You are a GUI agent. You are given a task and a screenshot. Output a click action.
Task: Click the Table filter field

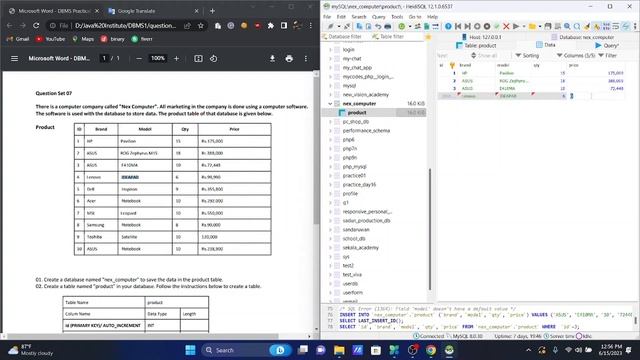[x=392, y=36]
